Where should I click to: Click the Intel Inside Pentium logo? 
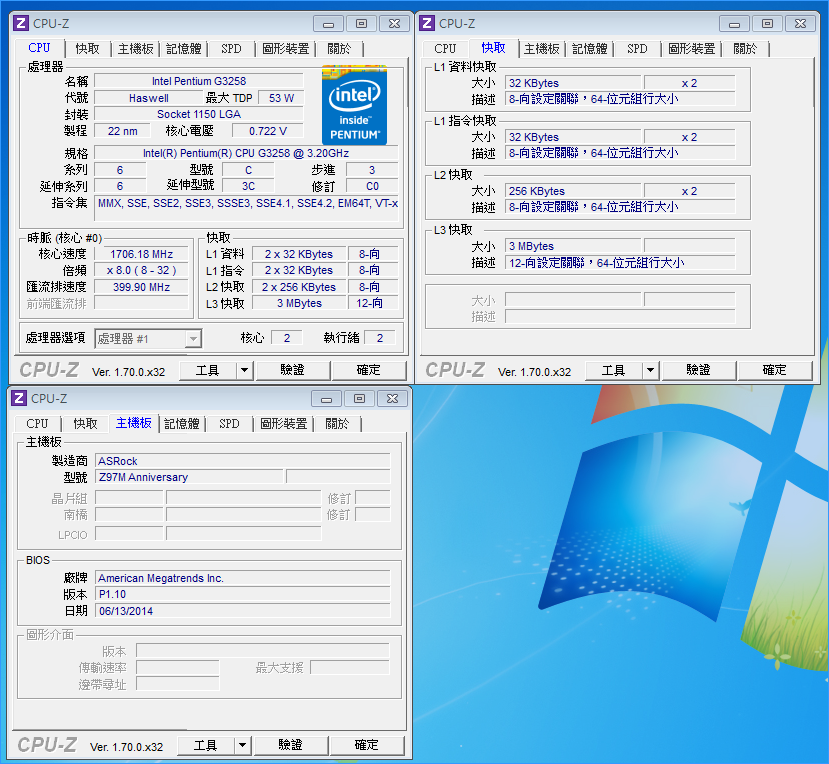click(354, 105)
